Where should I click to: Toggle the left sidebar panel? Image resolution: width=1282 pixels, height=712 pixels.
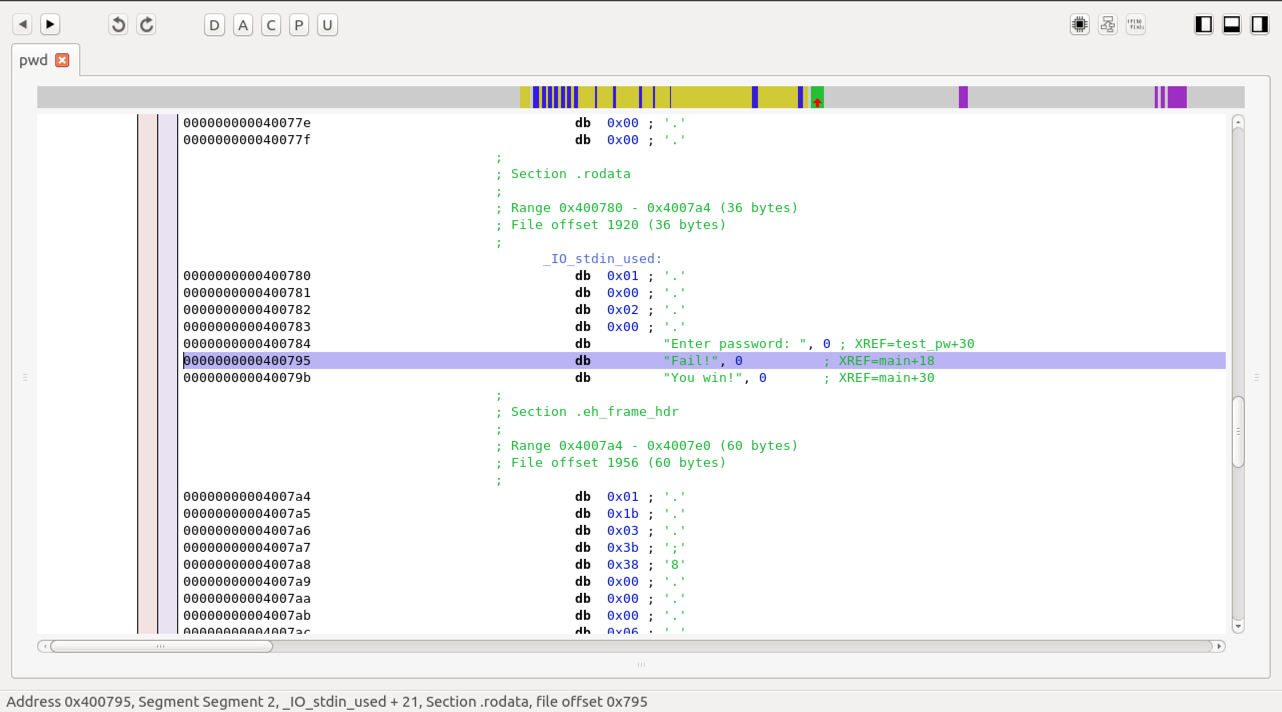click(x=1204, y=25)
